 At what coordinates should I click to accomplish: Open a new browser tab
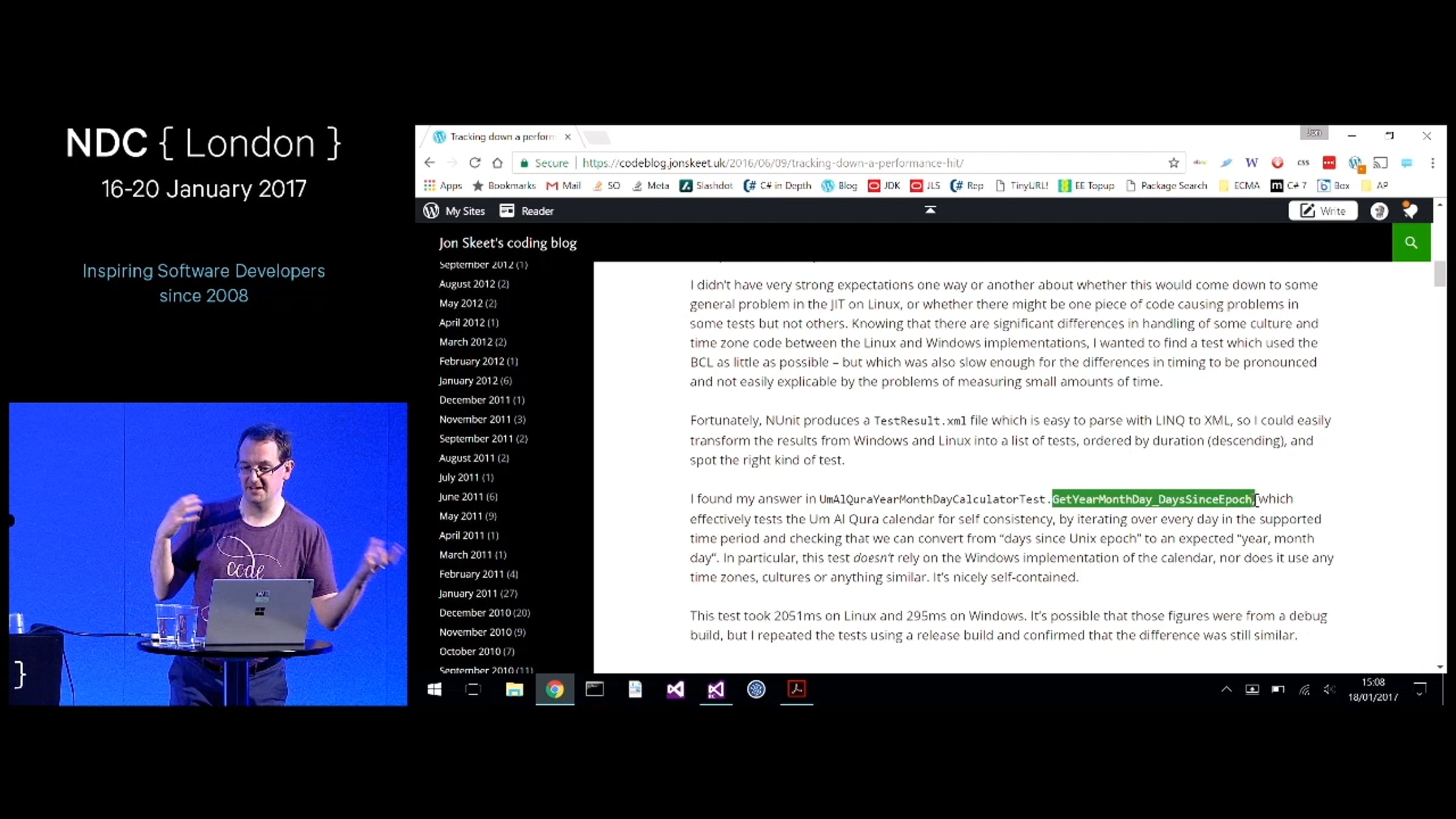[x=598, y=138]
